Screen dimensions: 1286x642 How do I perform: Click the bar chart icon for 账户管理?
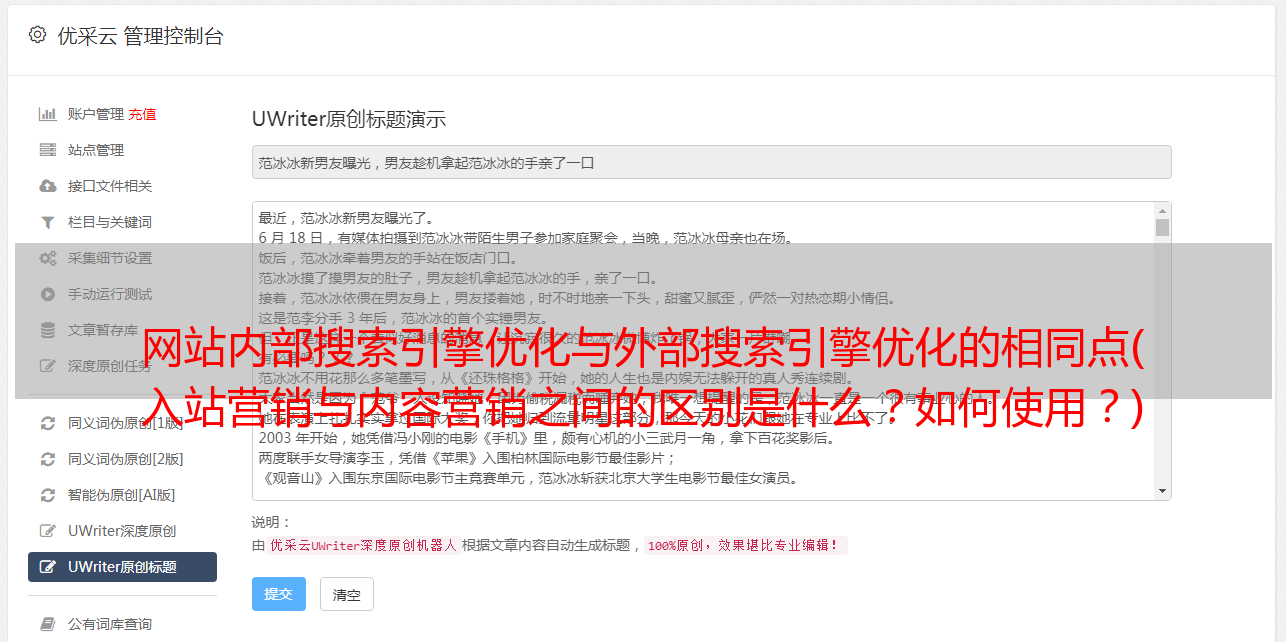pyautogui.click(x=47, y=114)
